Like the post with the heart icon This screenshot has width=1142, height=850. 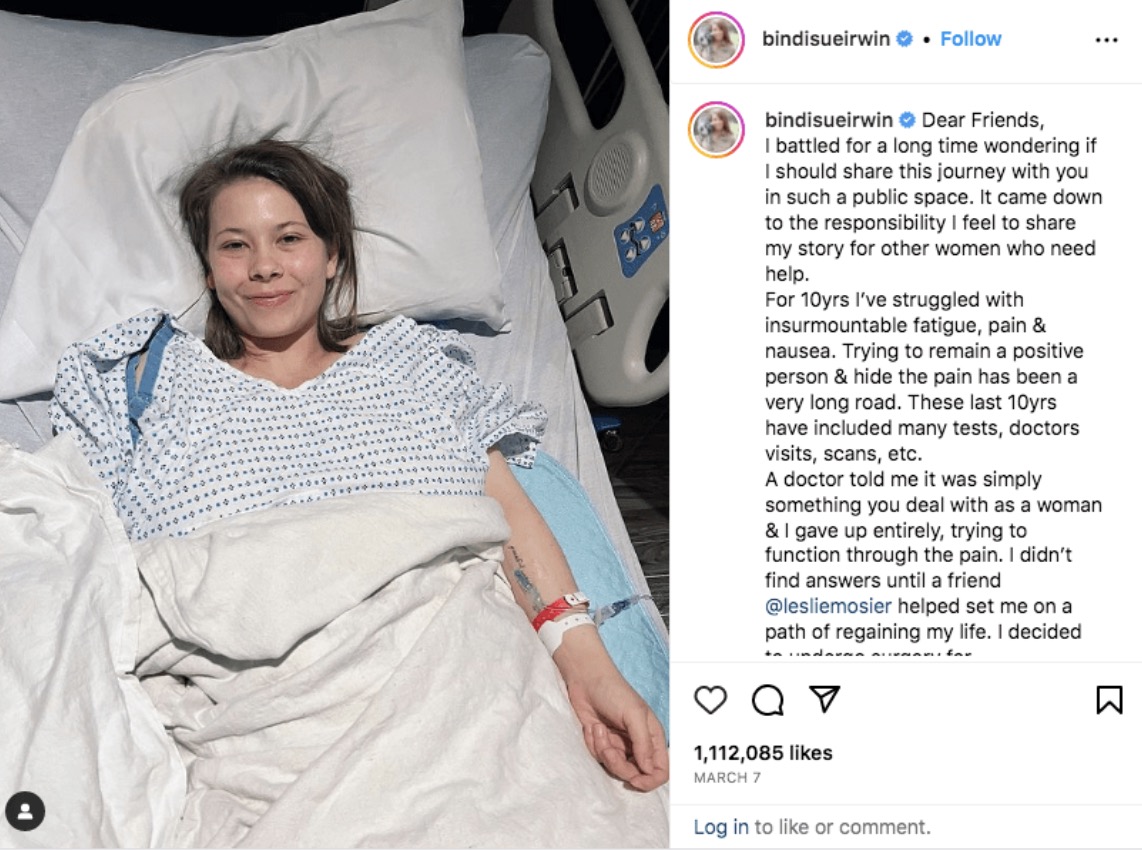pyautogui.click(x=710, y=700)
